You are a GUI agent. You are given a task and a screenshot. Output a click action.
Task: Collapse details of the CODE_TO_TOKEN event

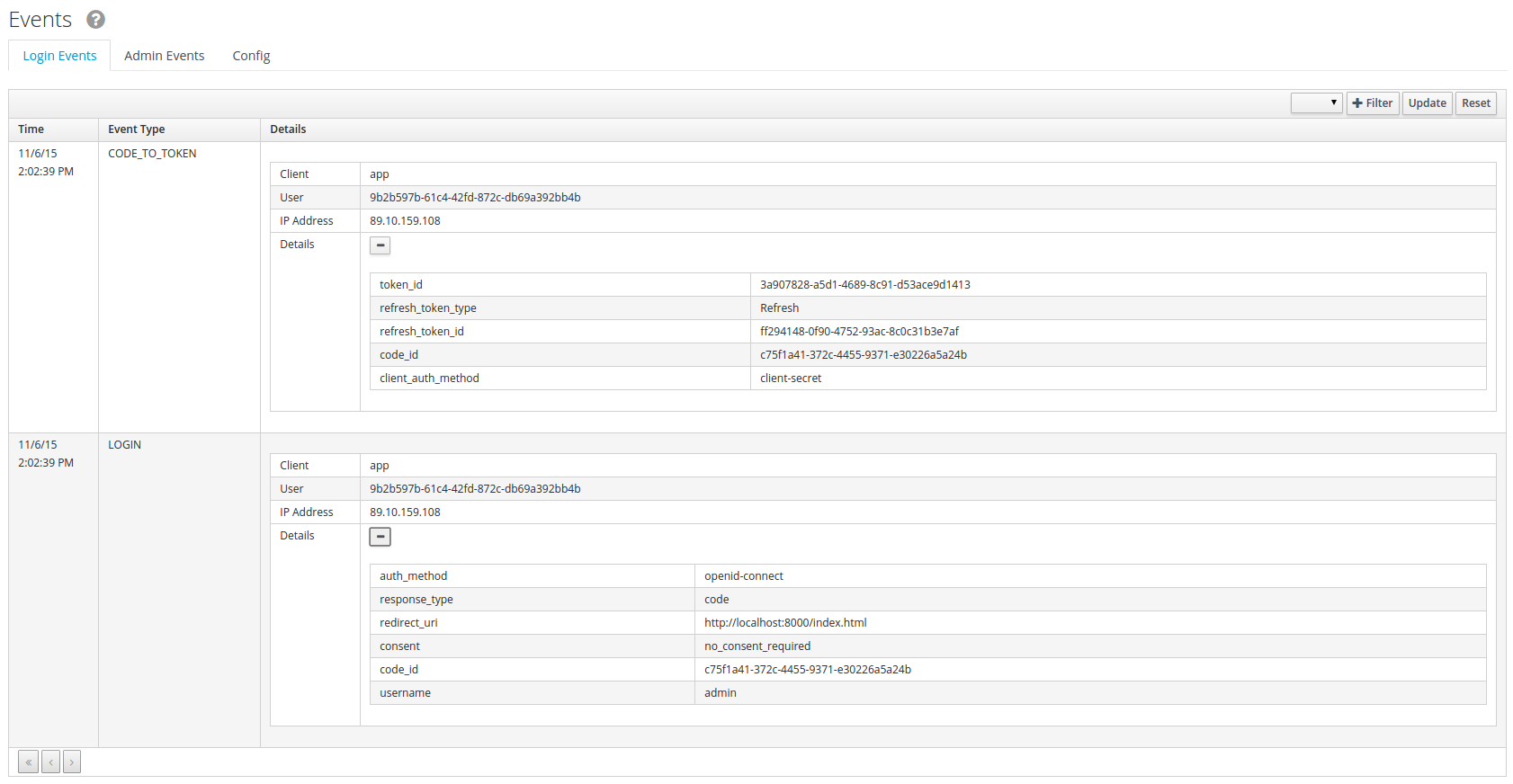(x=380, y=245)
